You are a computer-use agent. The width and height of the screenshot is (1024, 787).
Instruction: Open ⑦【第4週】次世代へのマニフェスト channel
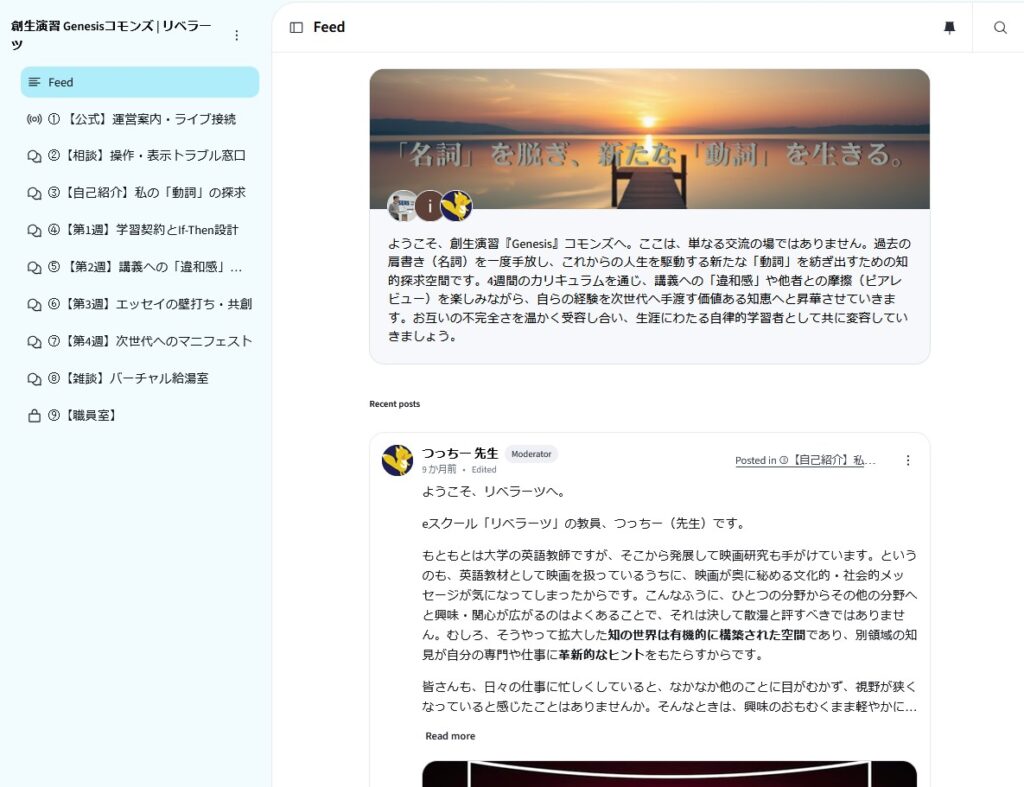click(140, 342)
